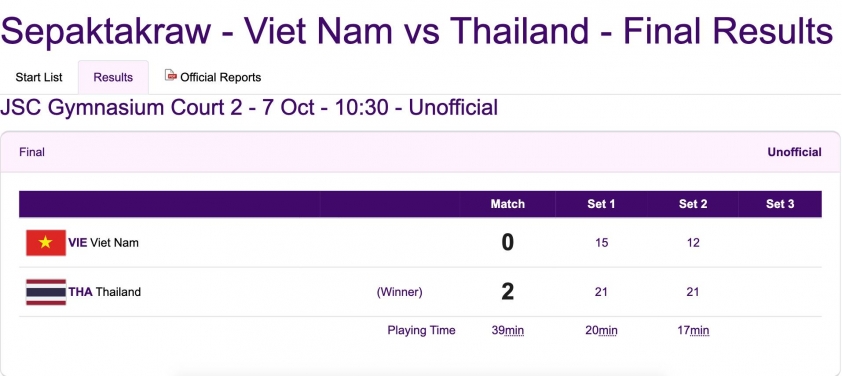Click the 17min Set 2 playing time

click(x=693, y=330)
